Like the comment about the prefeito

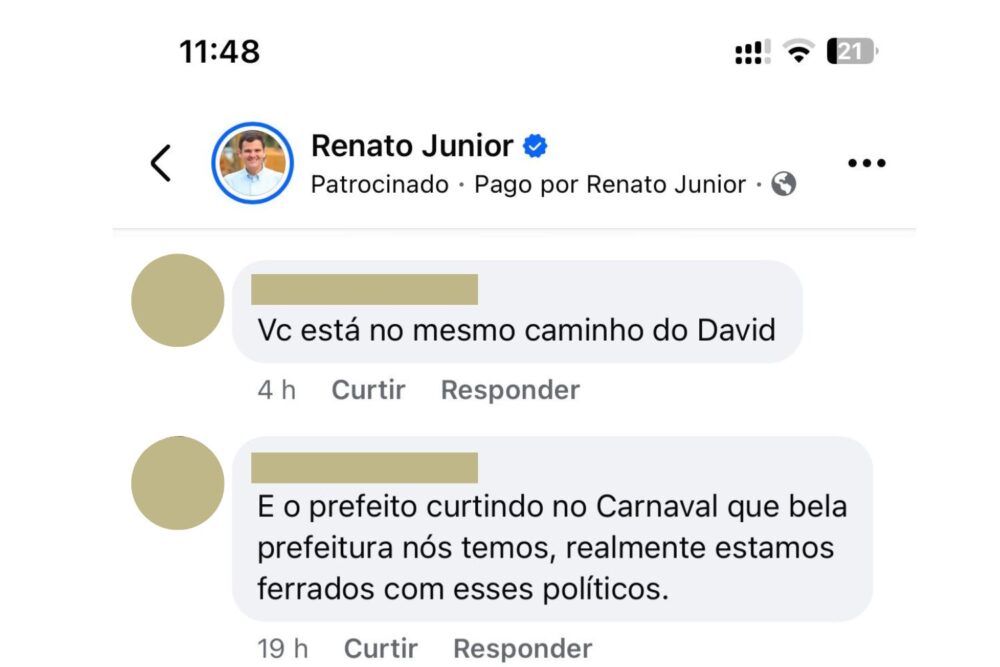(380, 649)
